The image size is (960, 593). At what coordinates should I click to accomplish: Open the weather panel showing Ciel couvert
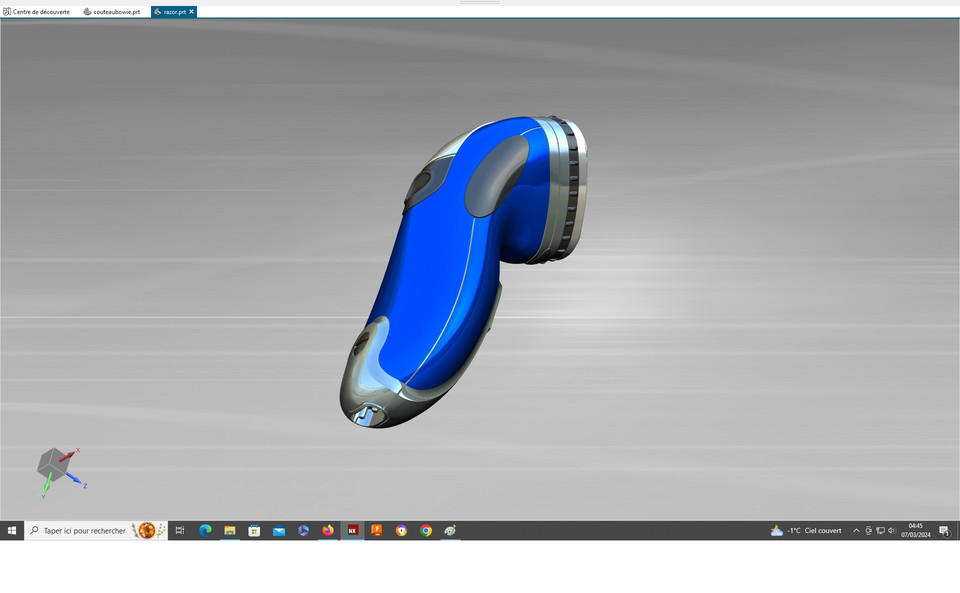click(x=805, y=530)
